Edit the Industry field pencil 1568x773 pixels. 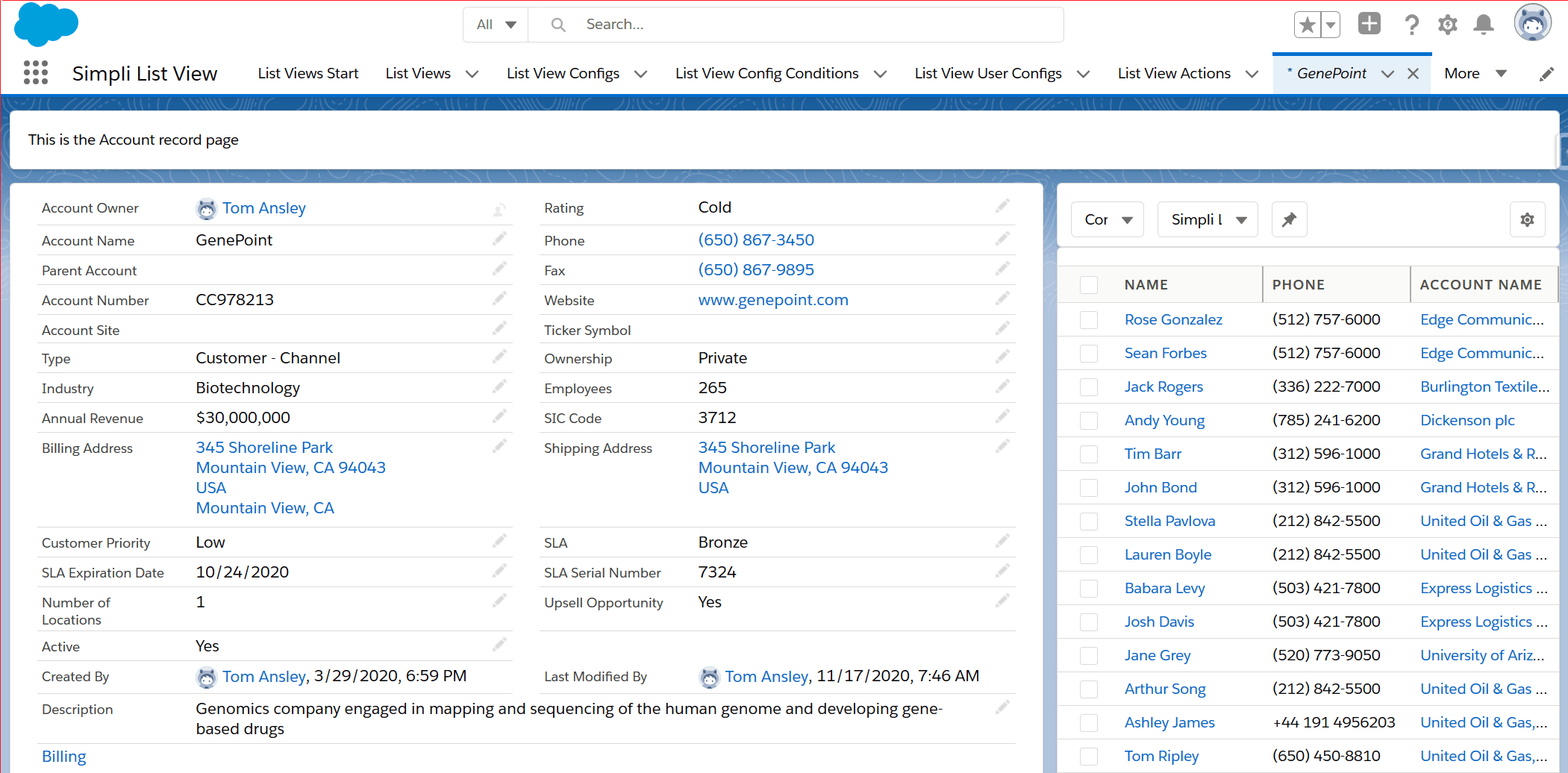point(499,386)
